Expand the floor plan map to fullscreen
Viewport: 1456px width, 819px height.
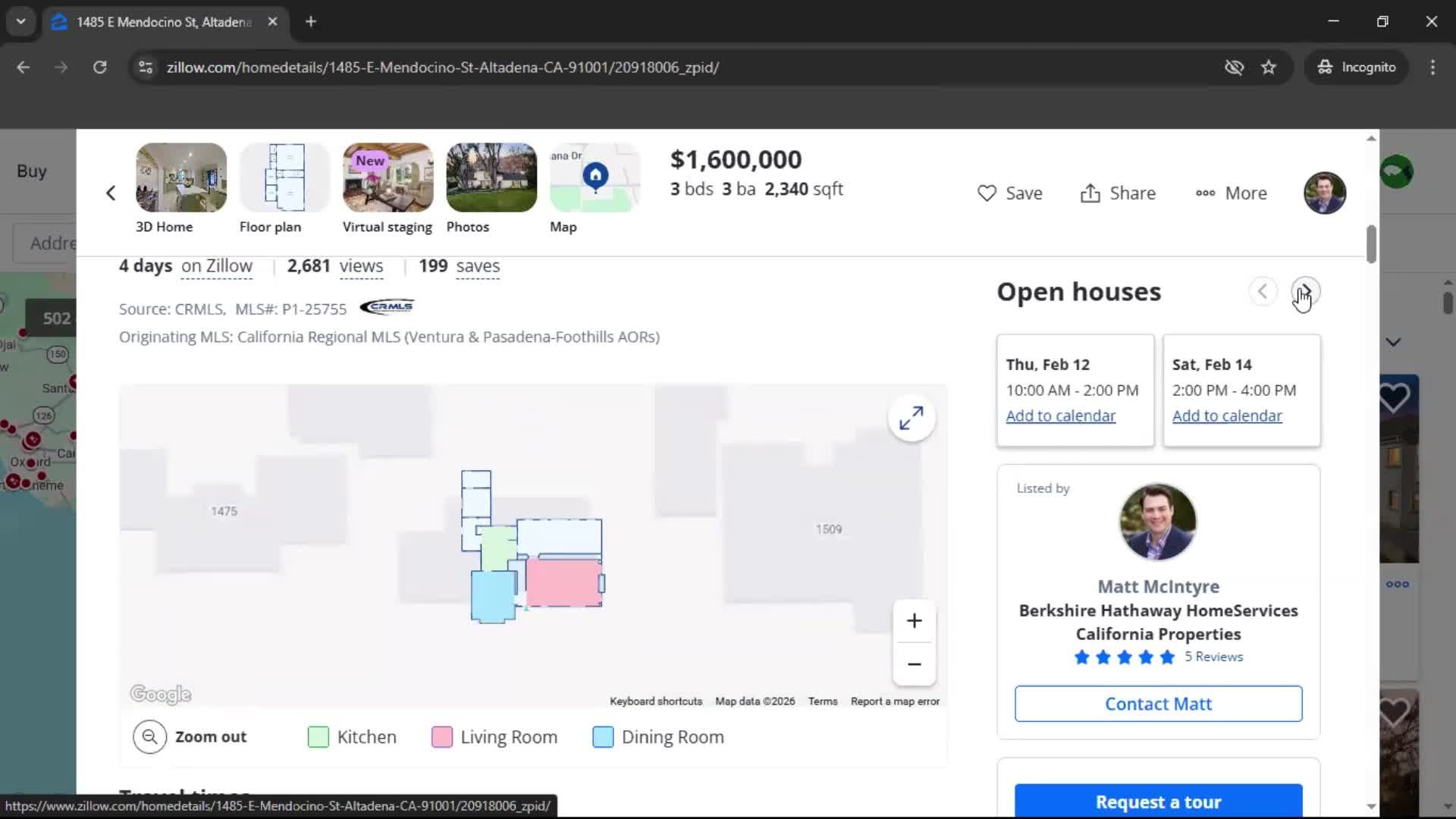tap(912, 418)
